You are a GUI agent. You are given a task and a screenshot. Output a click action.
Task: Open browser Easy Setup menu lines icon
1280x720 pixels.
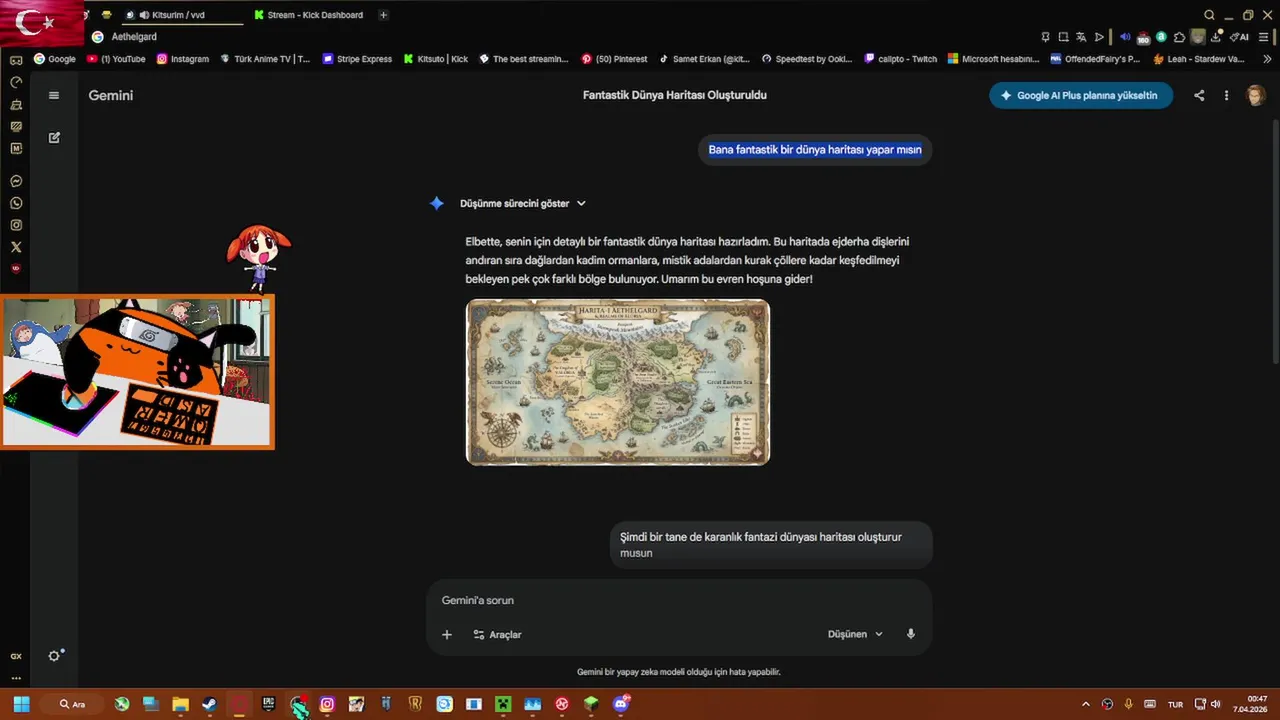(x=1263, y=37)
